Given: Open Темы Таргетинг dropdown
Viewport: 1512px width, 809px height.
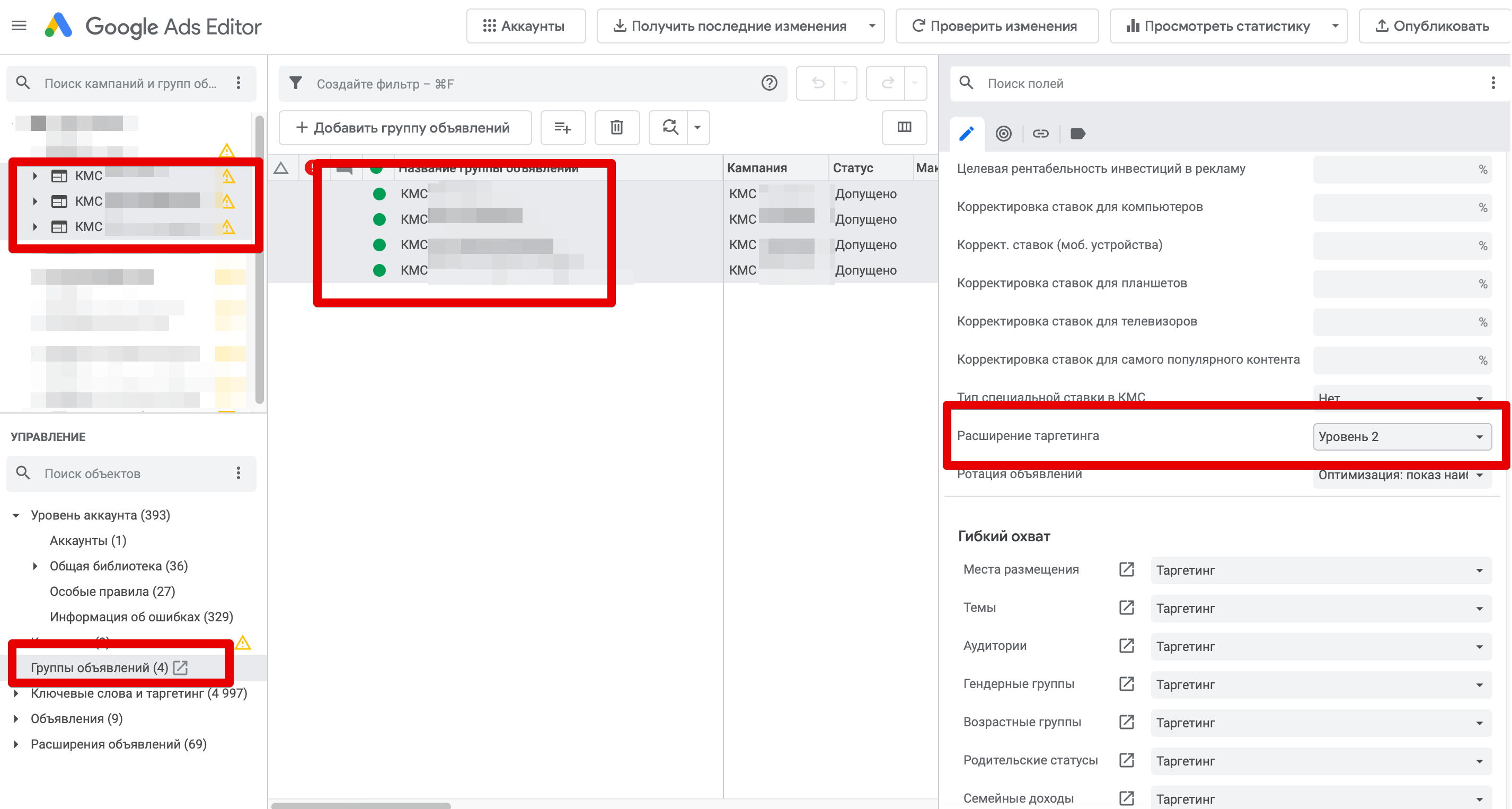Looking at the screenshot, I should point(1321,608).
